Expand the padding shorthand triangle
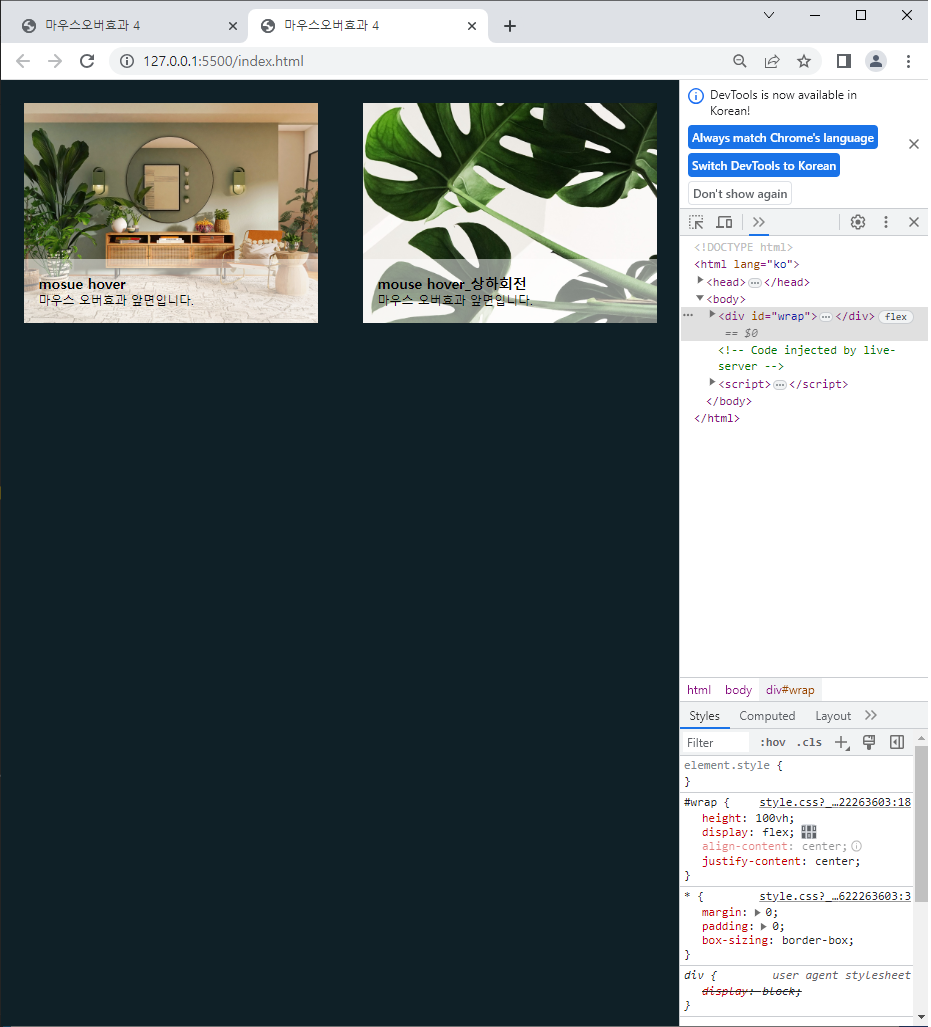 [x=764, y=927]
